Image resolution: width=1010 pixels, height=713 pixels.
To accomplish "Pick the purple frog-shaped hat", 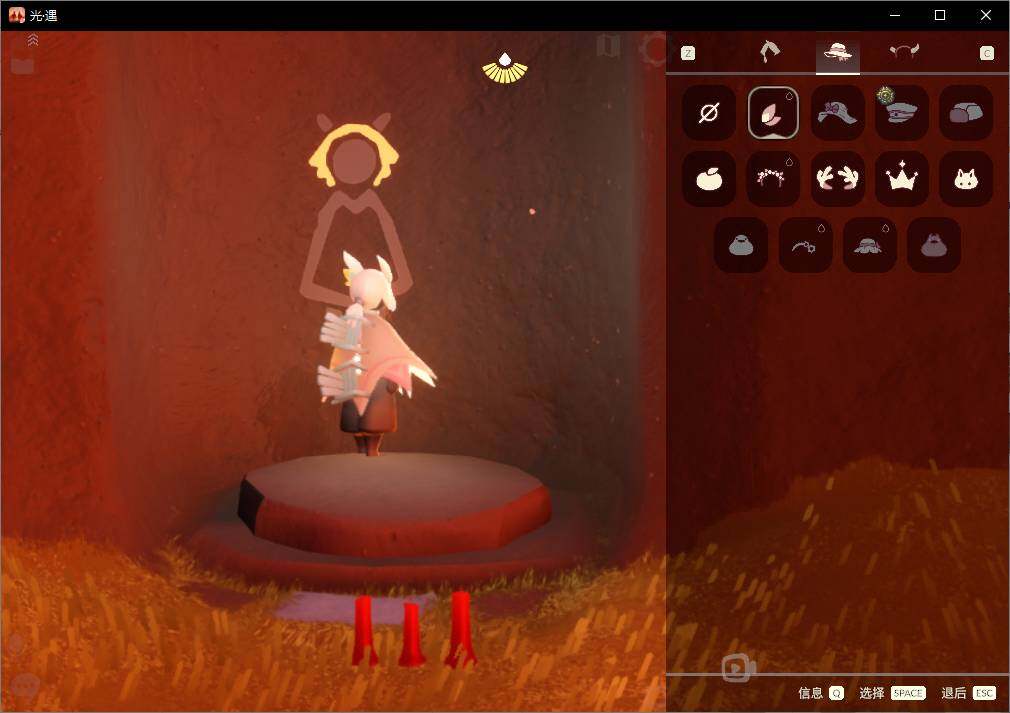I will tap(934, 245).
